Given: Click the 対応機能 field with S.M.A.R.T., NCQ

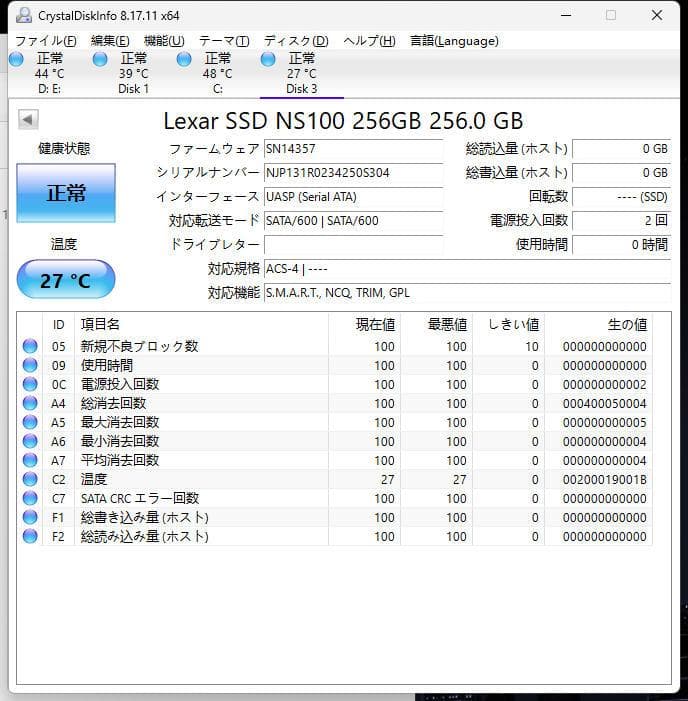Looking at the screenshot, I should tap(467, 293).
